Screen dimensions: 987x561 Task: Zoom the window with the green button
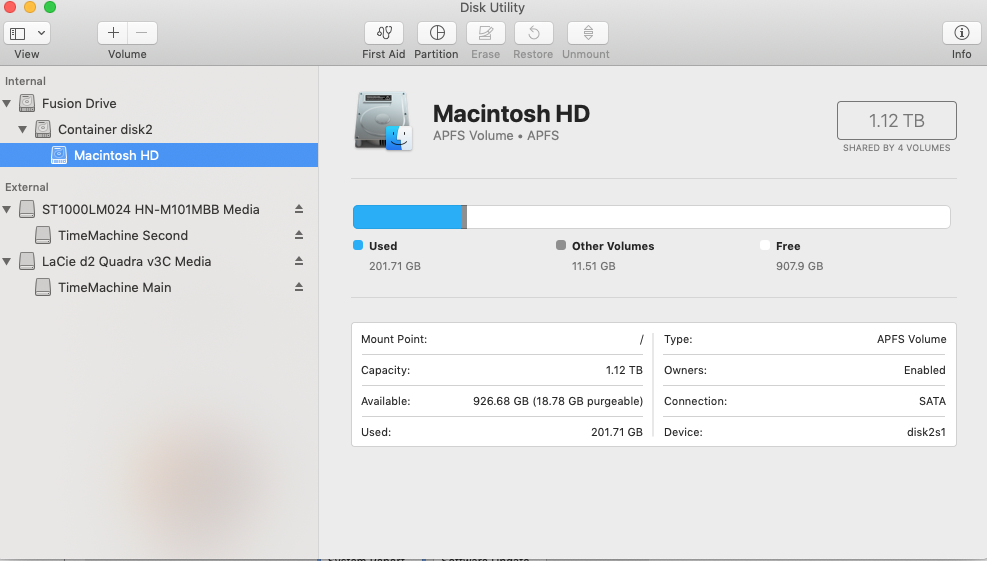pos(50,7)
